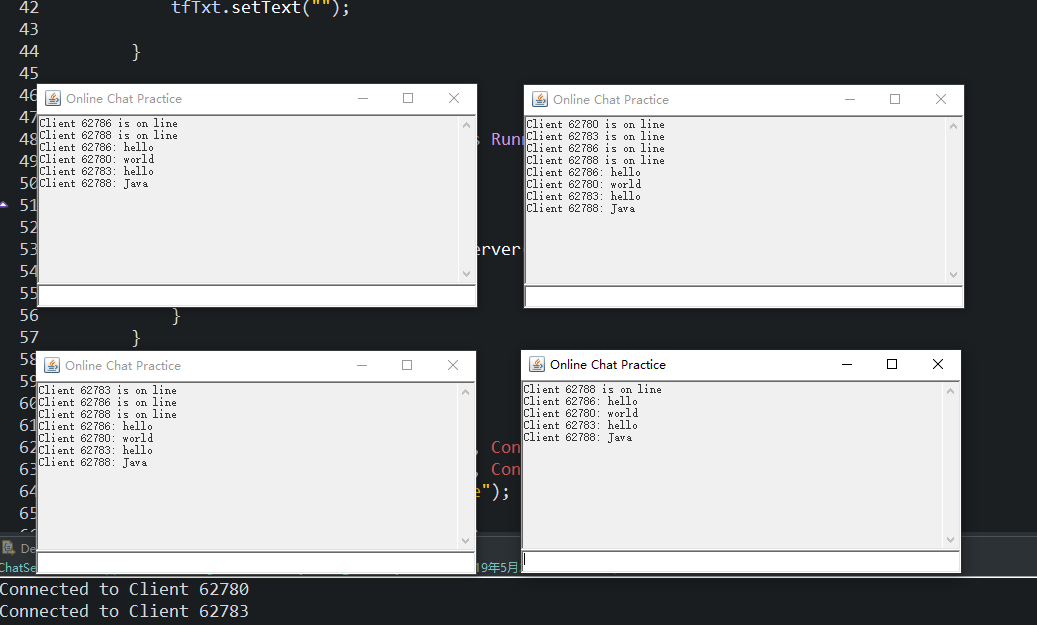The image size is (1037, 625).
Task: Click scroll-up arrow in window listing 62780 first
Action: point(953,126)
